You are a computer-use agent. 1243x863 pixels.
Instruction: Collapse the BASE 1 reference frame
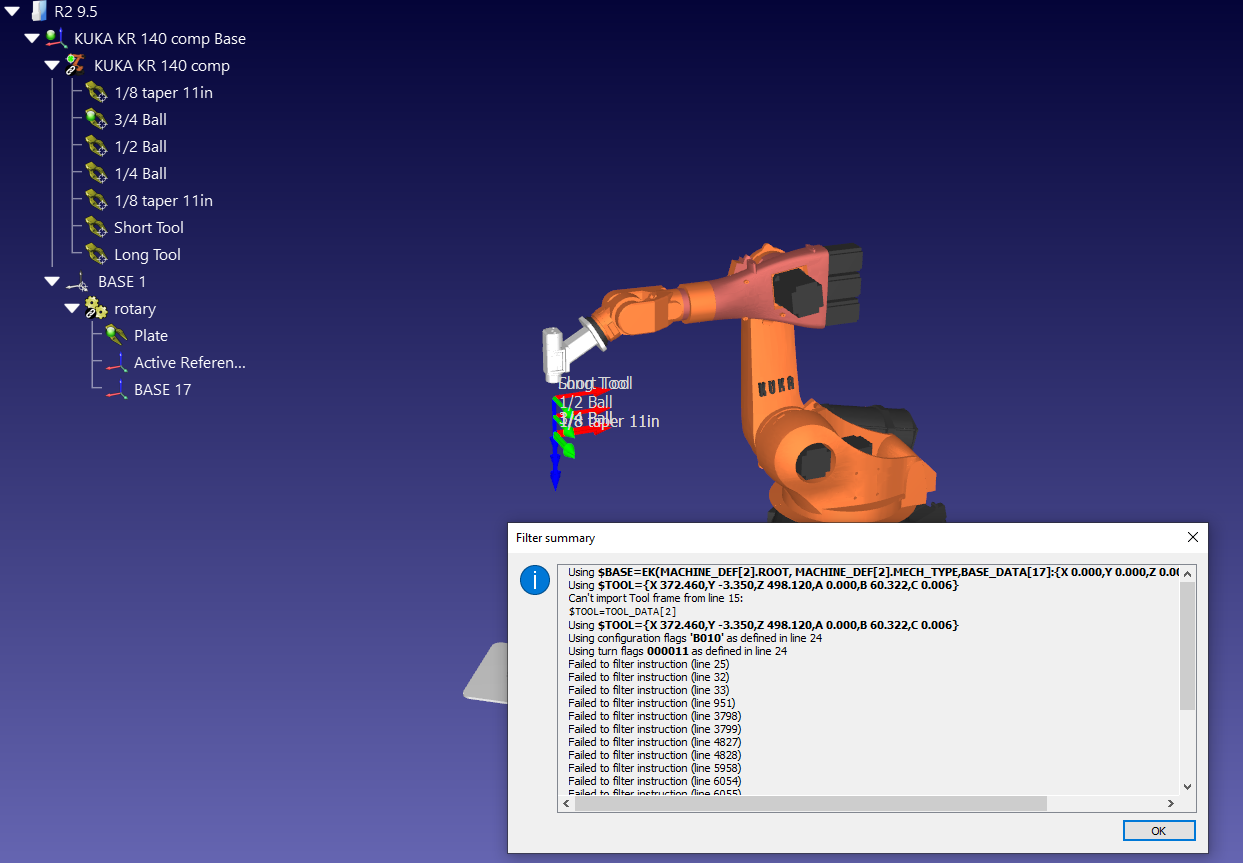tap(52, 282)
